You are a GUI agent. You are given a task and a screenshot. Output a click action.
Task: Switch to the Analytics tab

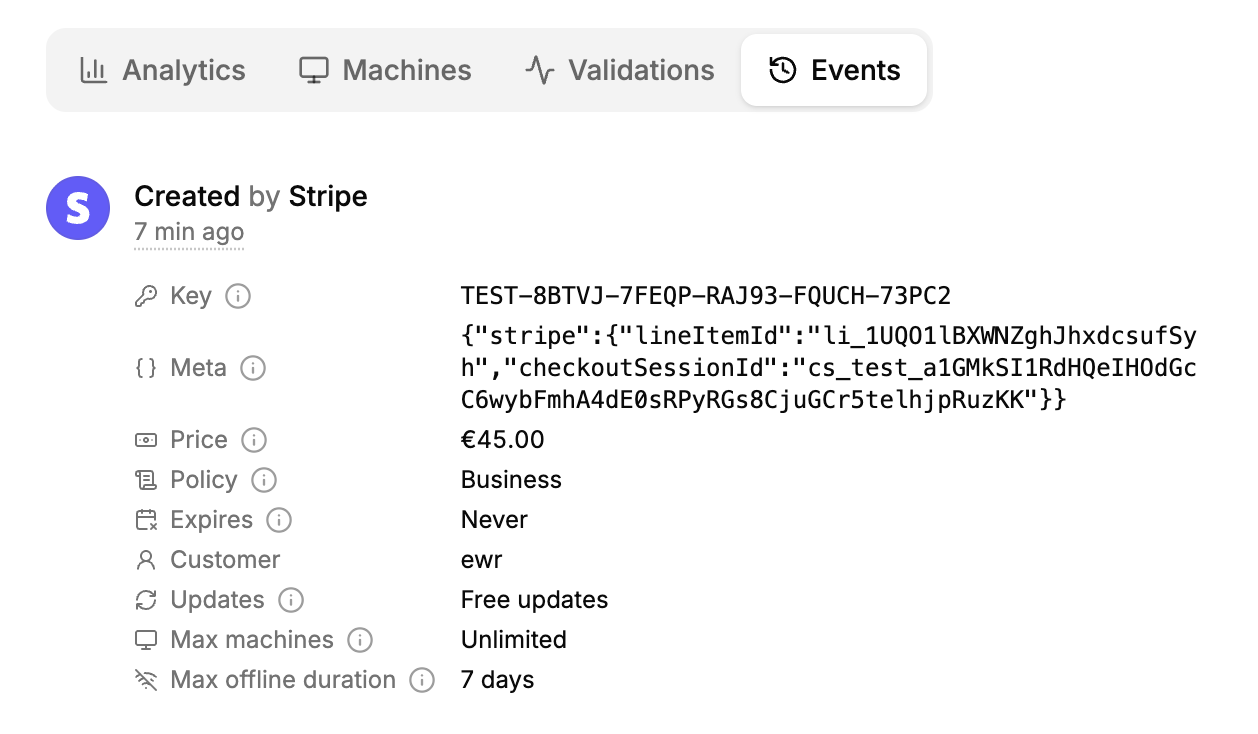tap(163, 70)
